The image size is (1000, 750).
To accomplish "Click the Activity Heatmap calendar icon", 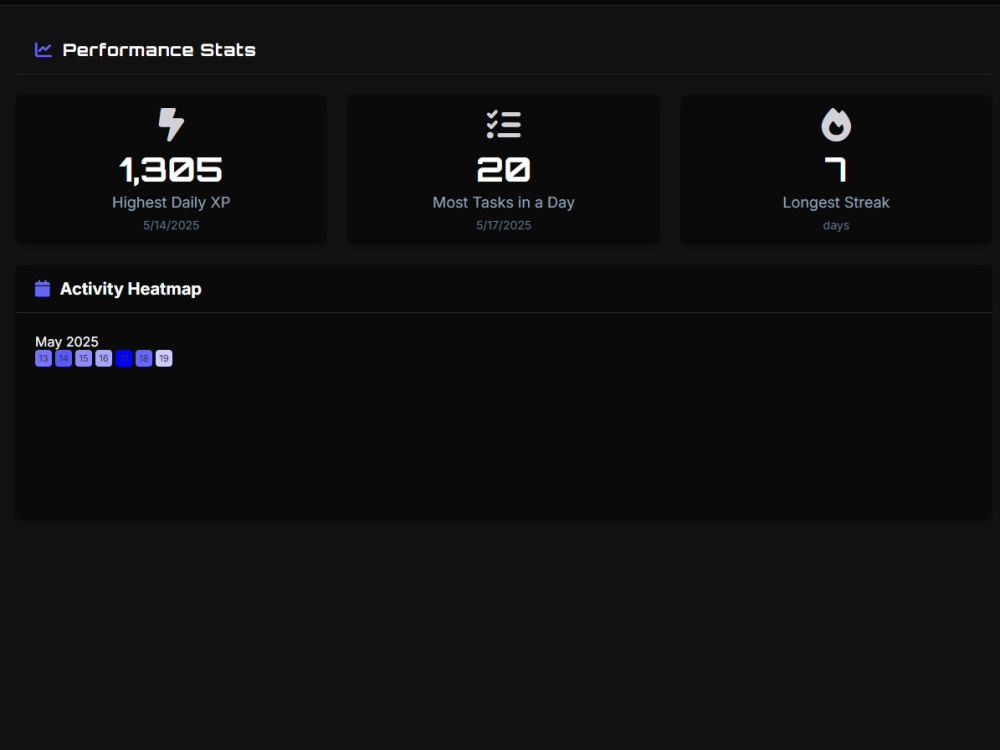I will tap(42, 288).
